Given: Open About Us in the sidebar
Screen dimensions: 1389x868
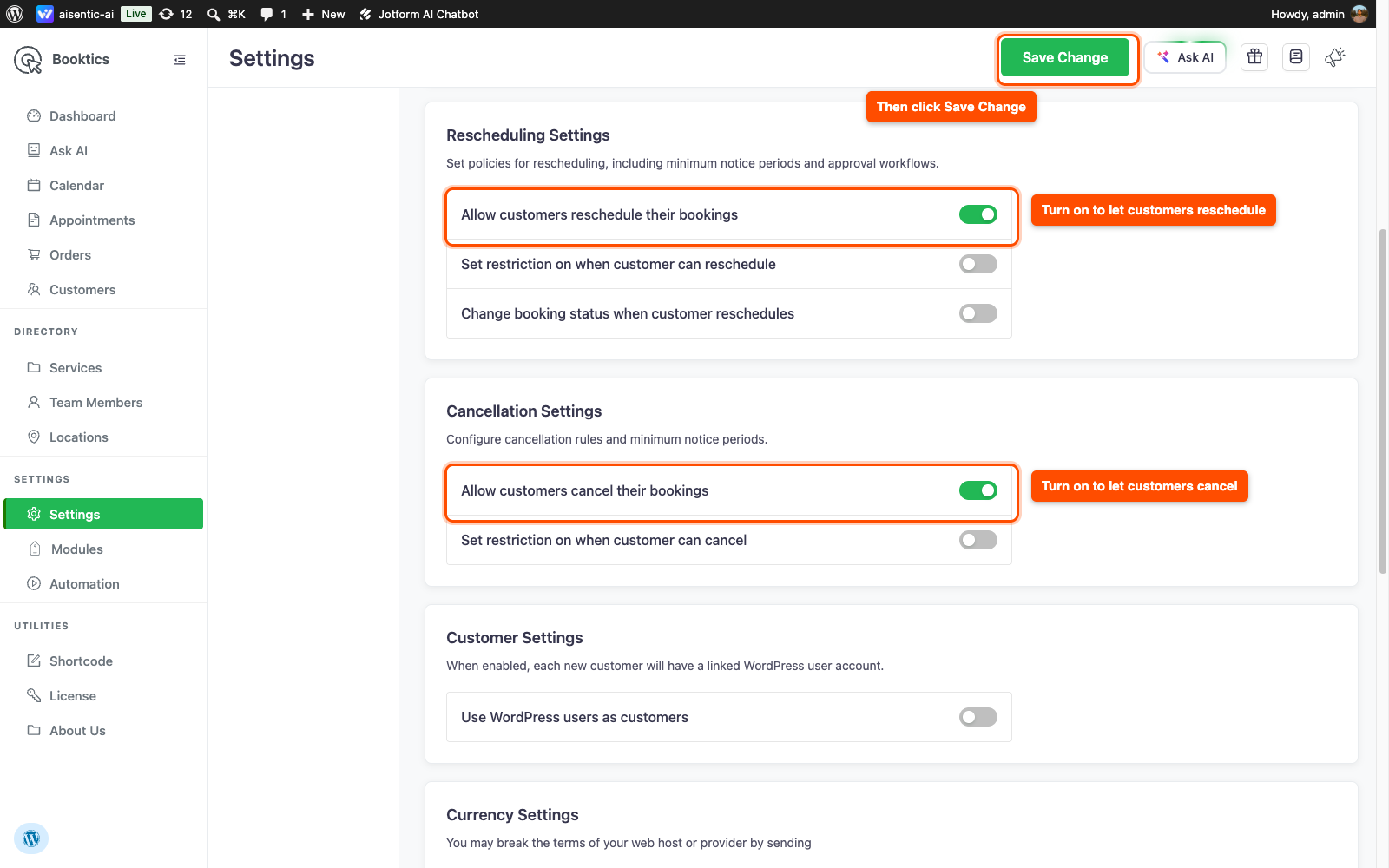Looking at the screenshot, I should (103, 731).
